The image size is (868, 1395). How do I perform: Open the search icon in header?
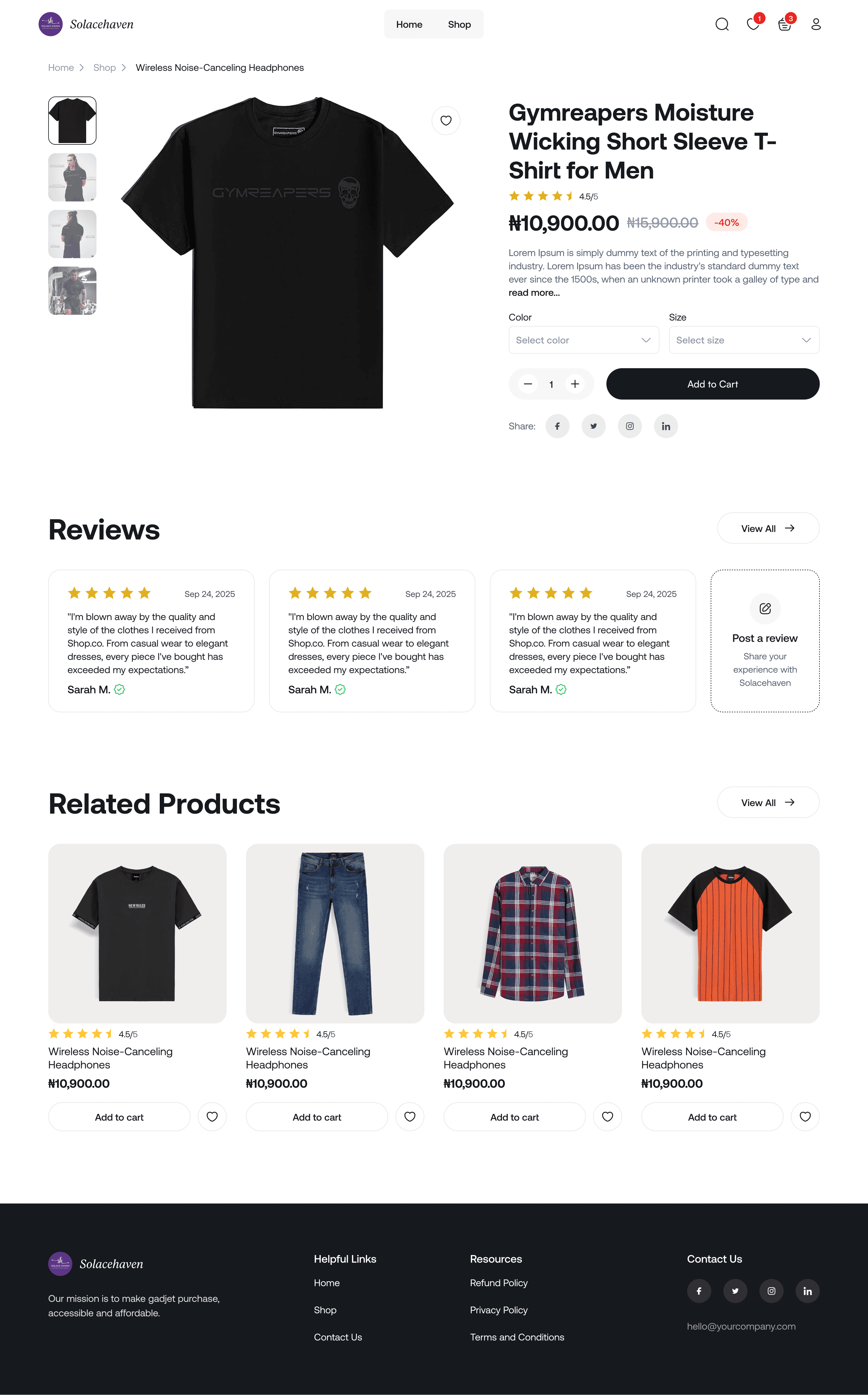pyautogui.click(x=722, y=24)
